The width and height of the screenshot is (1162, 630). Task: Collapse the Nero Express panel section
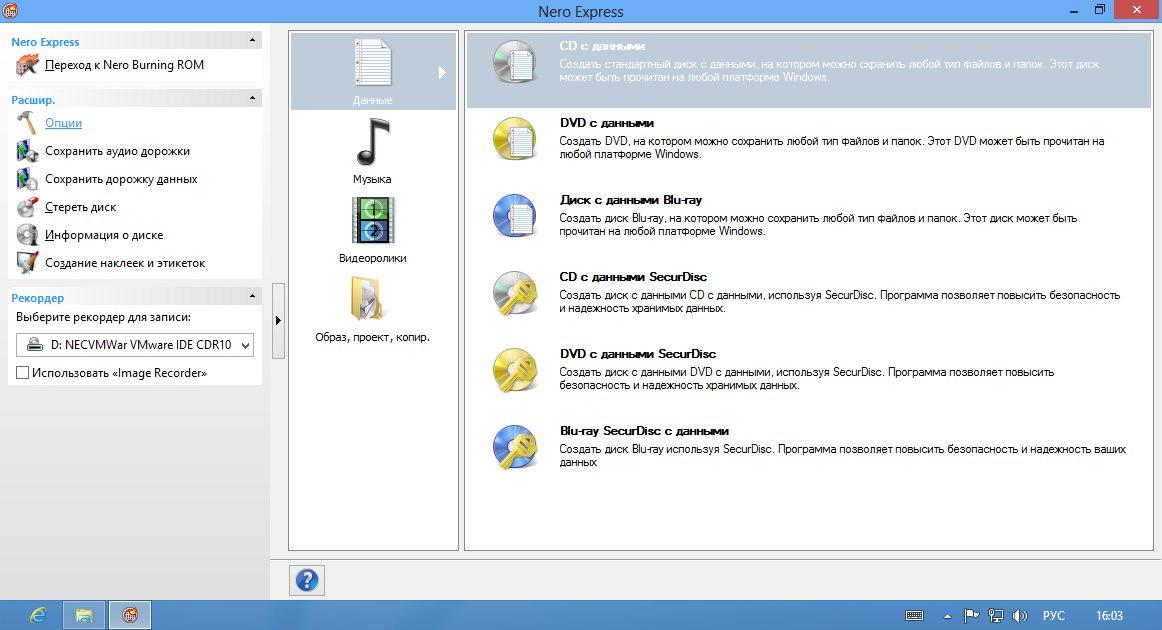coord(252,40)
